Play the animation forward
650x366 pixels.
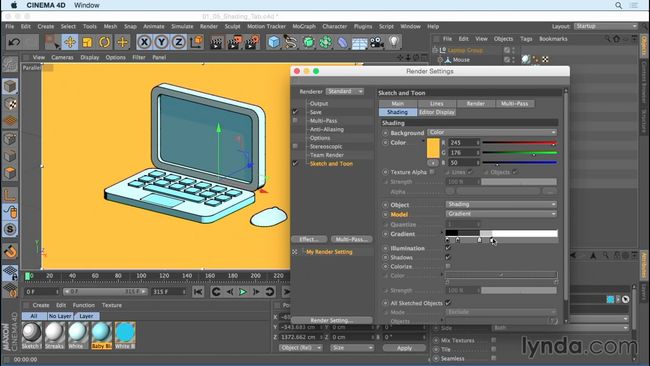243,292
